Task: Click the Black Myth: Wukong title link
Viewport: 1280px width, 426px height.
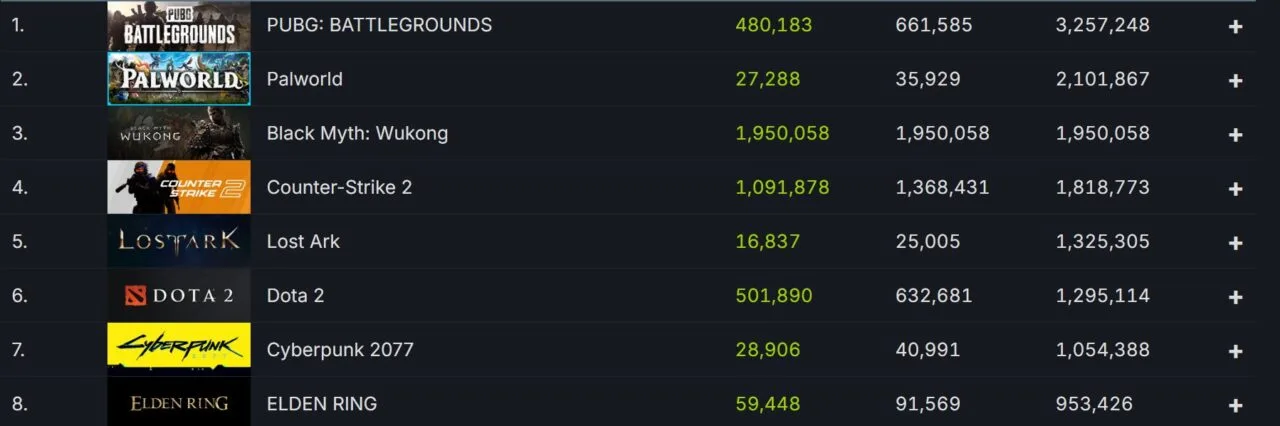Action: (x=357, y=133)
